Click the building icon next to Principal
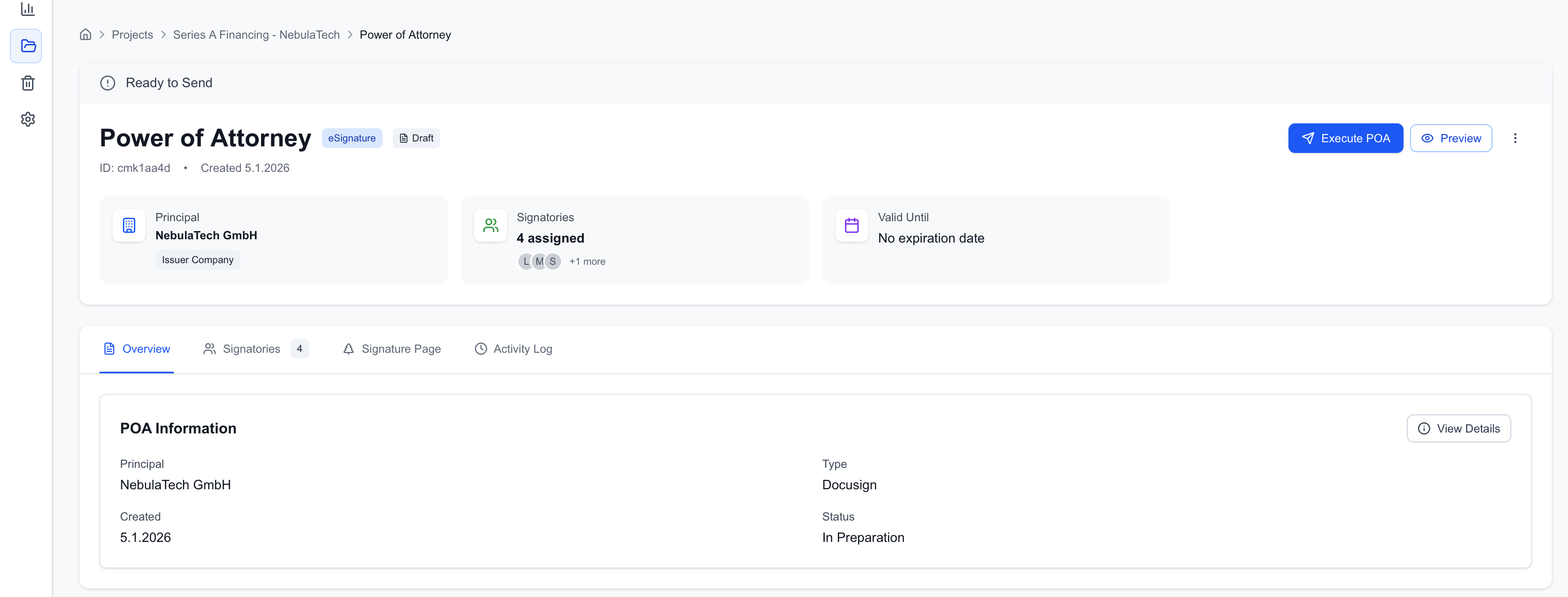Viewport: 1568px width, 597px height. tap(129, 225)
